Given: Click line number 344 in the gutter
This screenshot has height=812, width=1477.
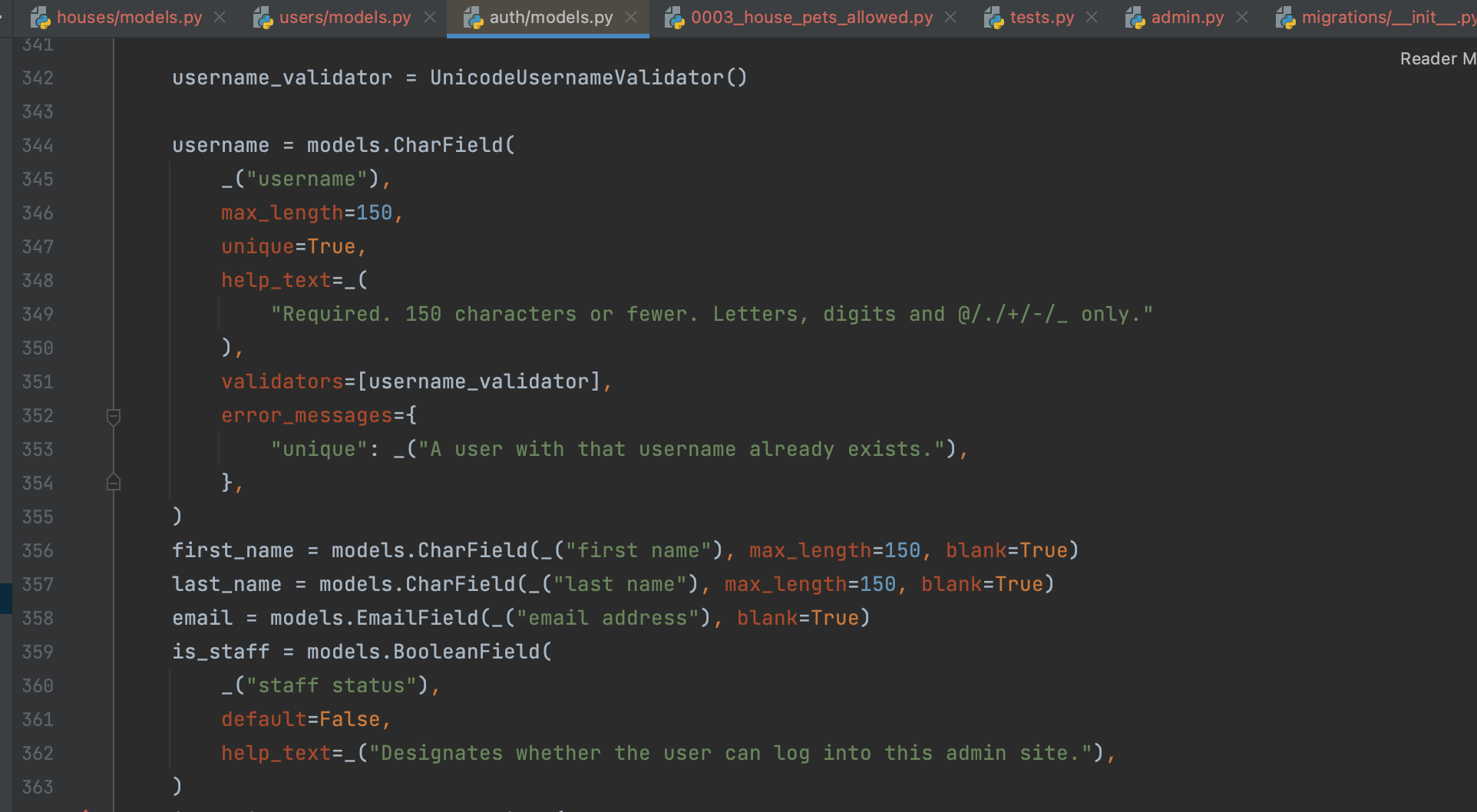Looking at the screenshot, I should click(38, 146).
